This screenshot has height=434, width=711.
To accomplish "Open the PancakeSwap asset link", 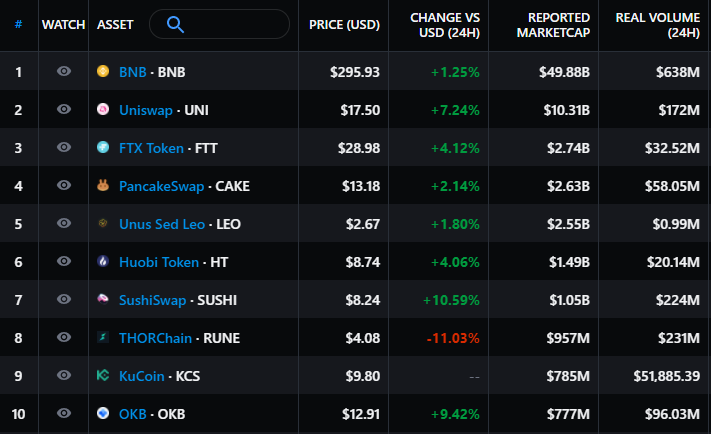I will point(161,186).
